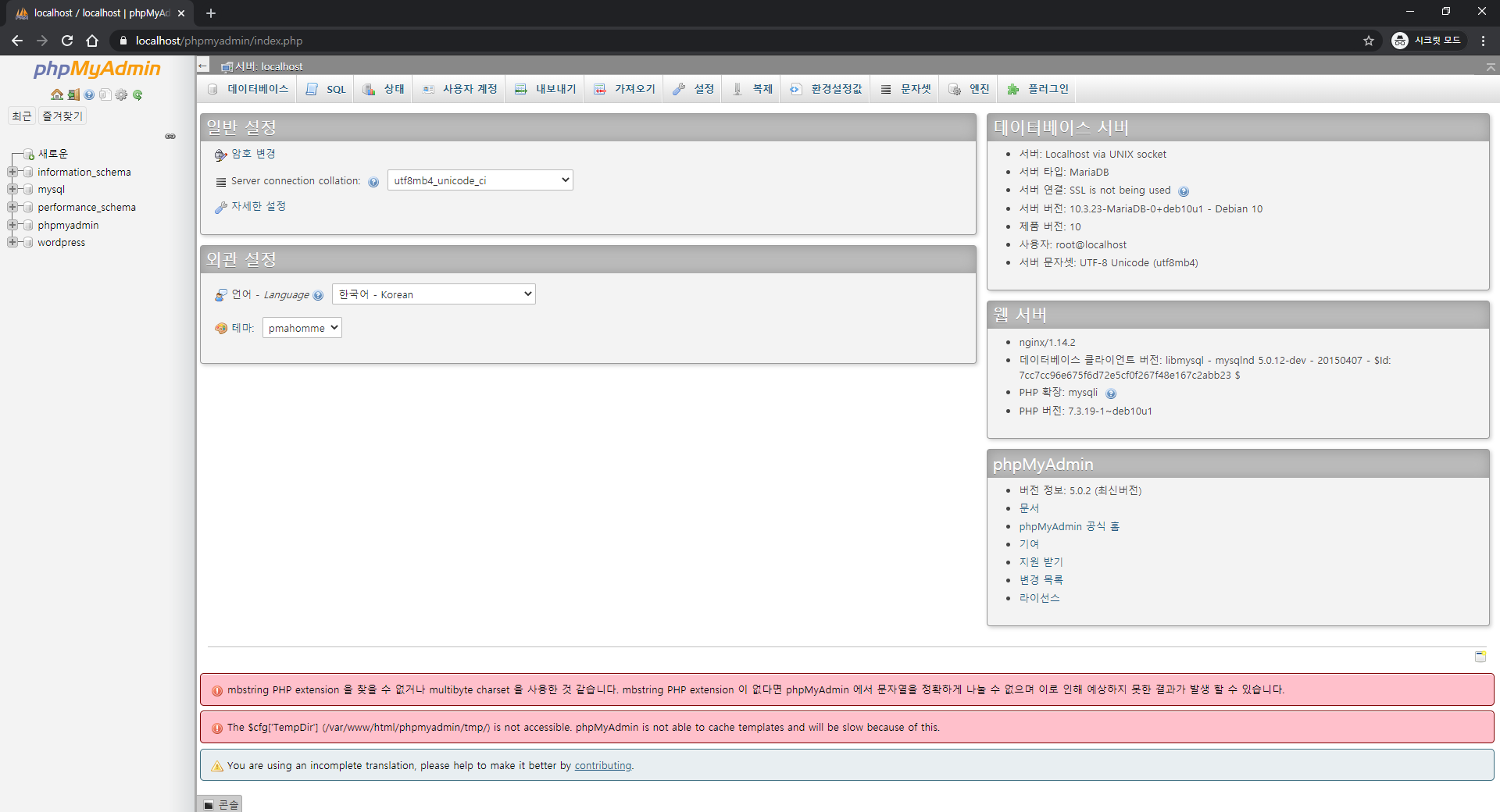The width and height of the screenshot is (1500, 812).
Task: Open phpMyAdmin documentation help icon in sidebar
Action: point(89,94)
